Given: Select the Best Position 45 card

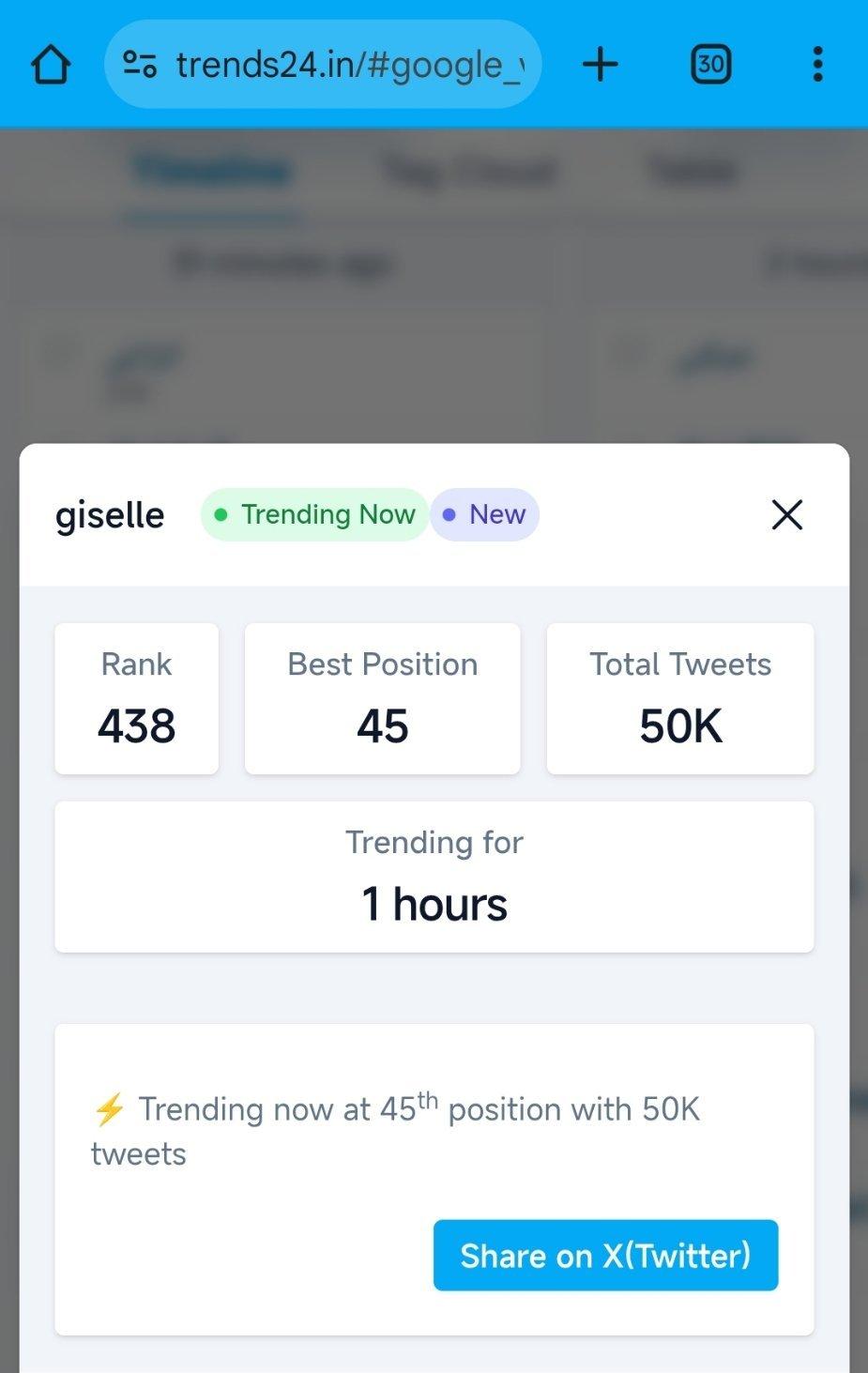Looking at the screenshot, I should 383,699.
